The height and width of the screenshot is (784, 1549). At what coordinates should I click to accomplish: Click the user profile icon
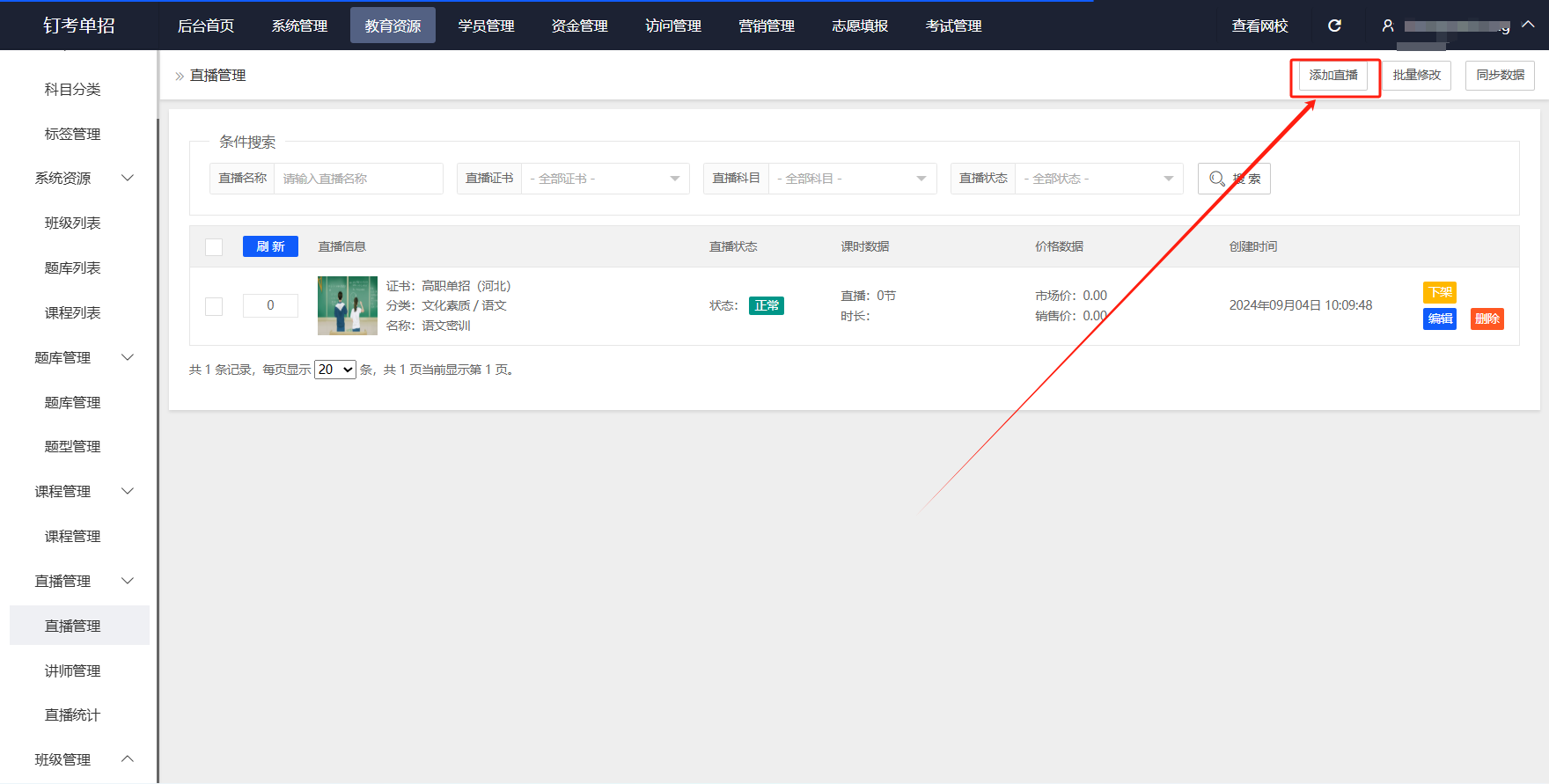point(1388,26)
